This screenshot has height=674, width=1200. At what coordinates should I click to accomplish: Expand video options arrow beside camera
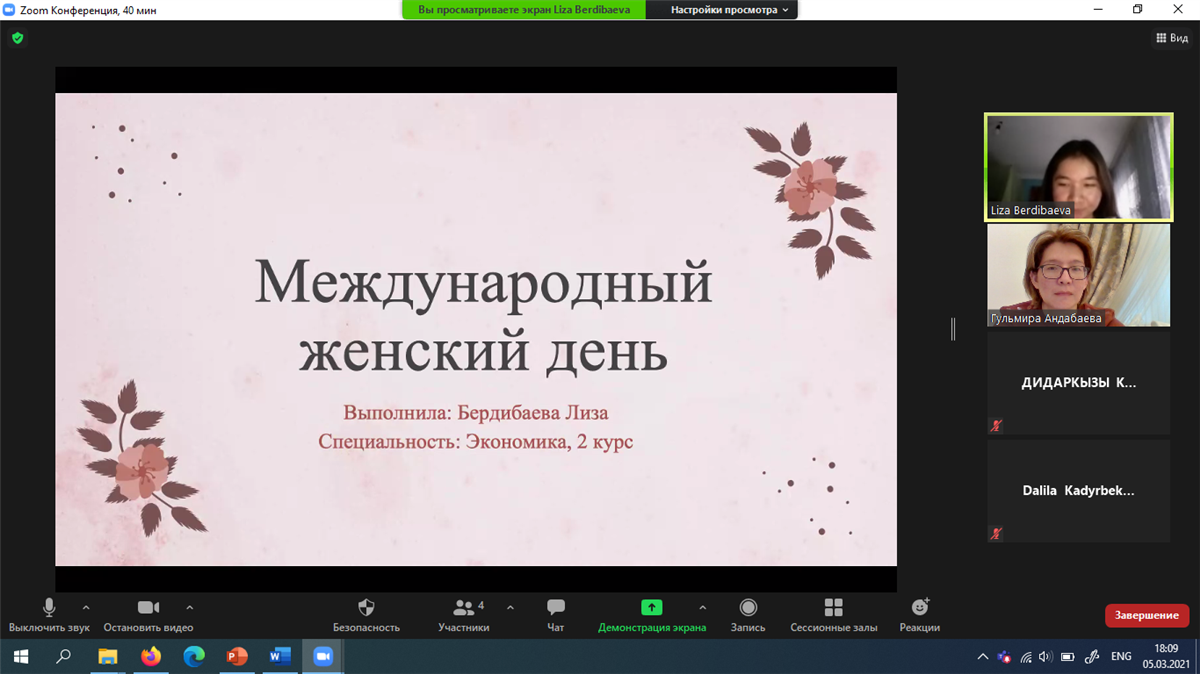pyautogui.click(x=190, y=607)
